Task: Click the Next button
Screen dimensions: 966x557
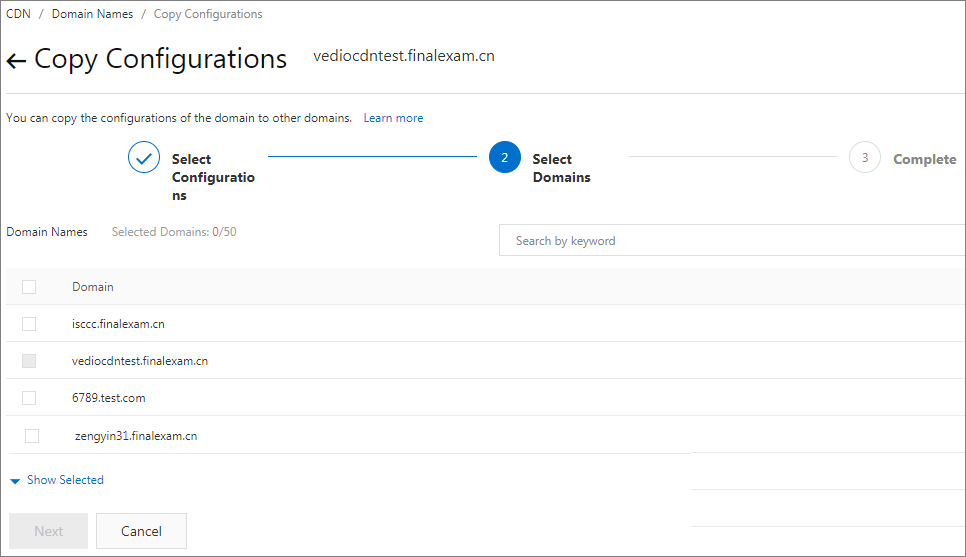Action: pos(48,531)
